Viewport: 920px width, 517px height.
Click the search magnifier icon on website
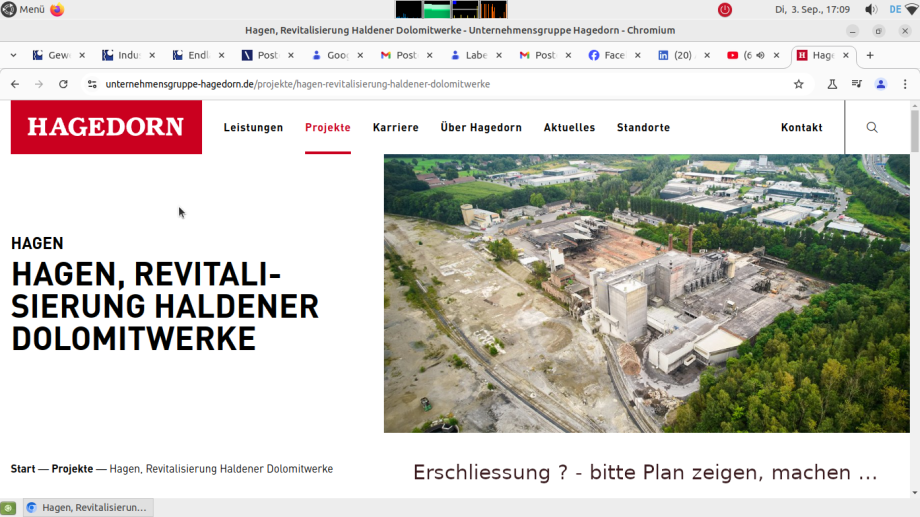[x=872, y=127]
